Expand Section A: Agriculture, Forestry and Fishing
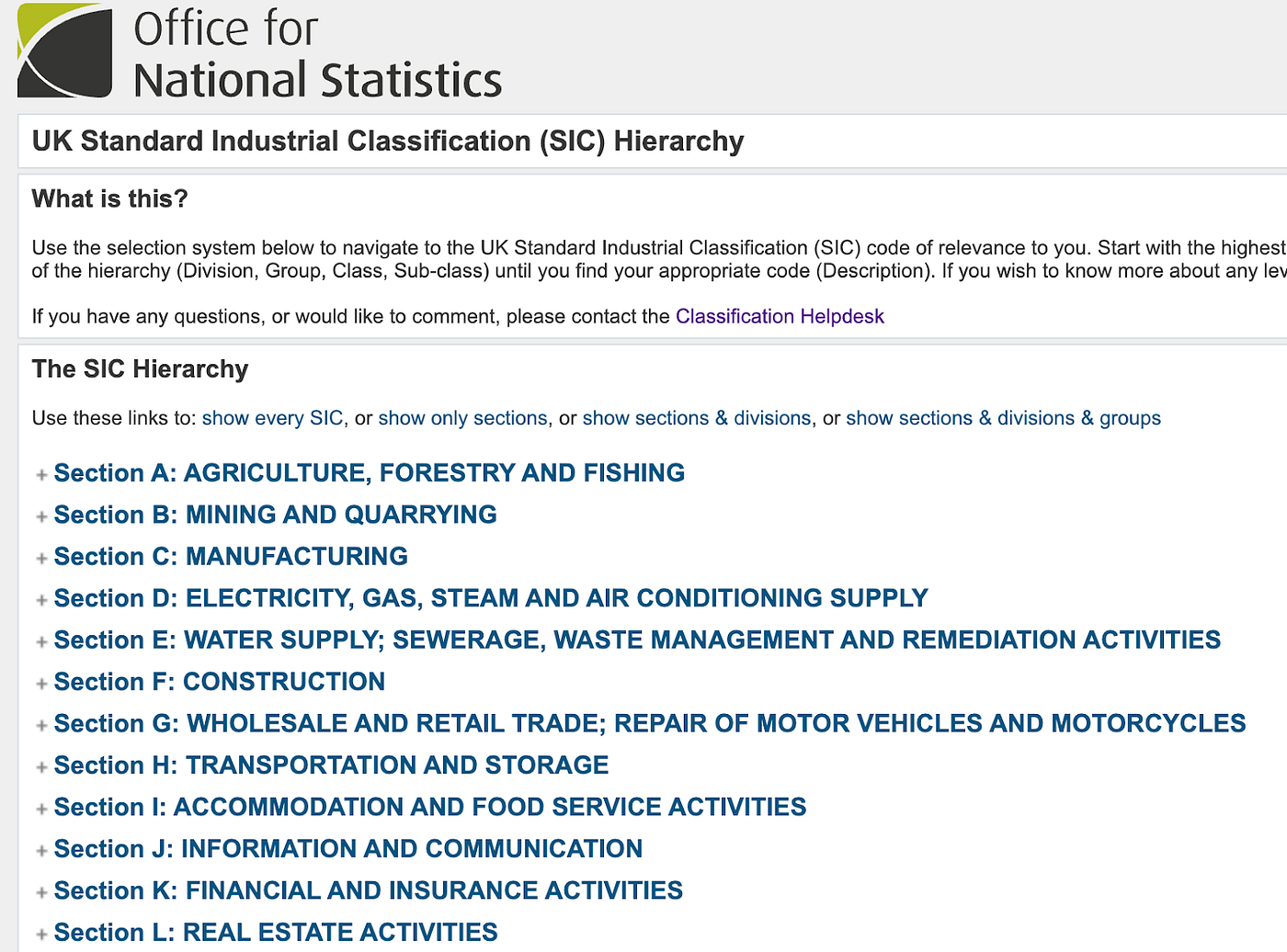The image size is (1287, 952). 40,473
